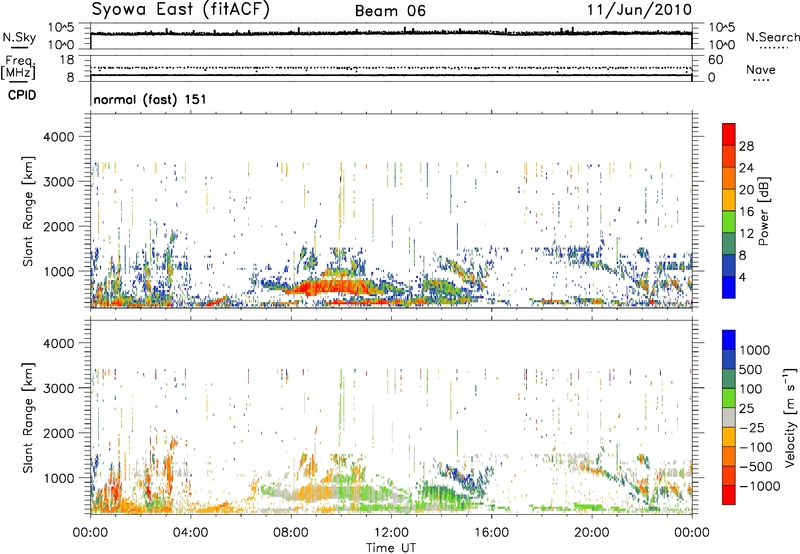Click the '28' label on Power scale
The image size is (800, 554).
[746, 146]
